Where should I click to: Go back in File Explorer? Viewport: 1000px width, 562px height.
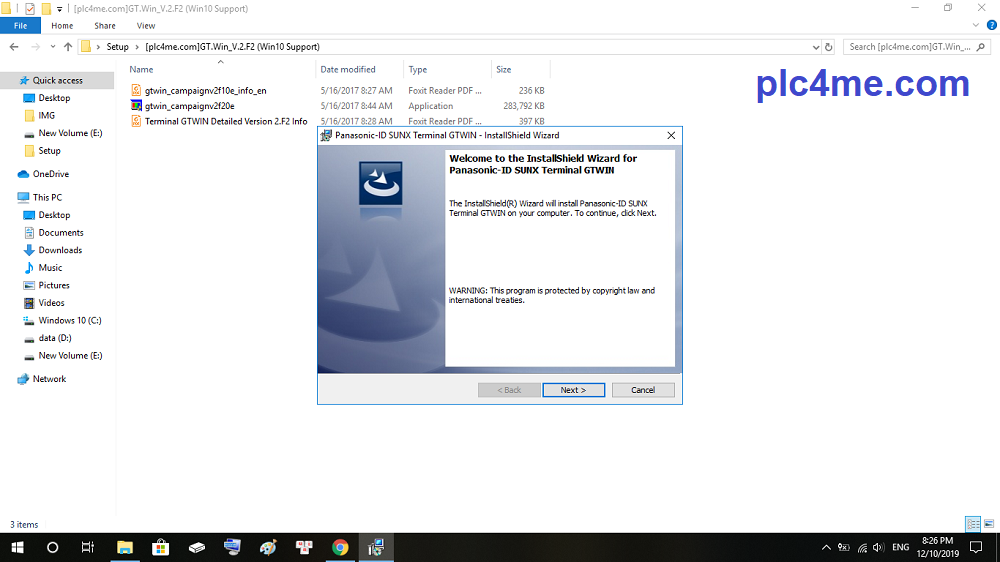pos(14,47)
